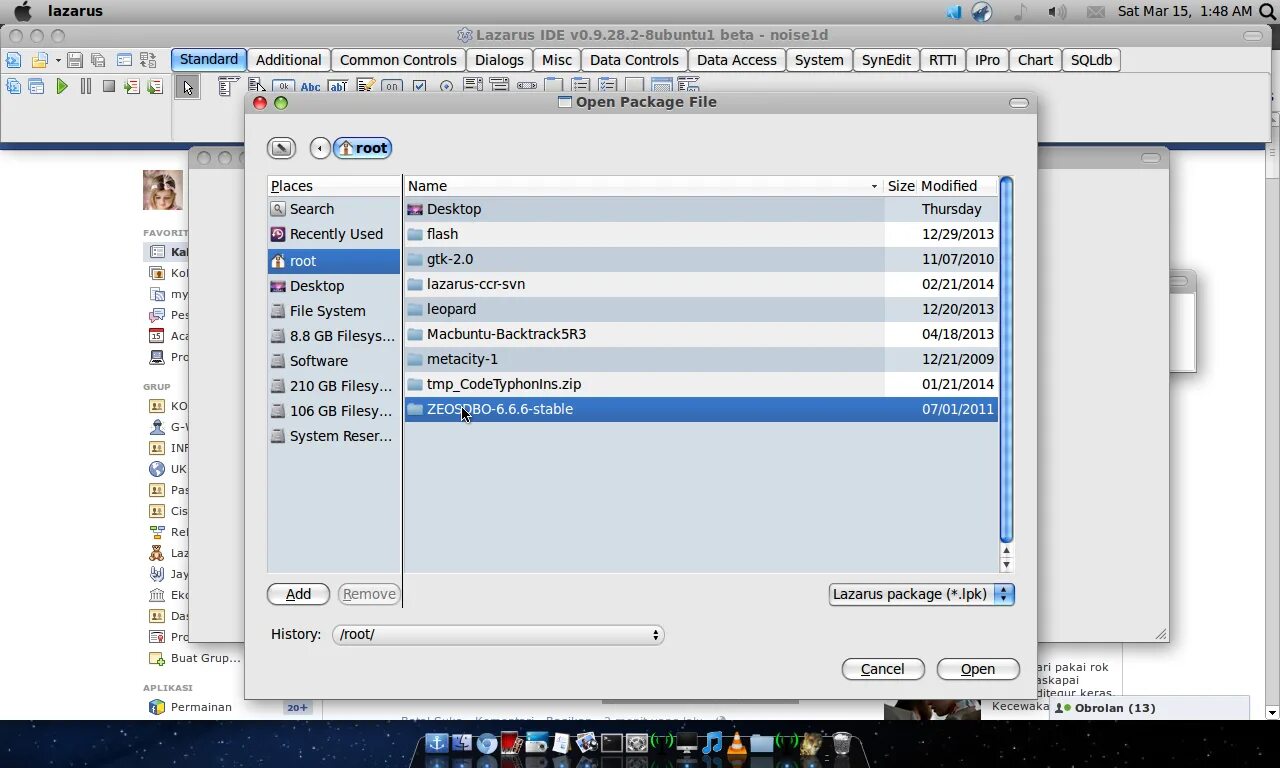This screenshot has width=1280, height=768.
Task: Click the Spotlight search magnifier icon
Action: (1267, 11)
